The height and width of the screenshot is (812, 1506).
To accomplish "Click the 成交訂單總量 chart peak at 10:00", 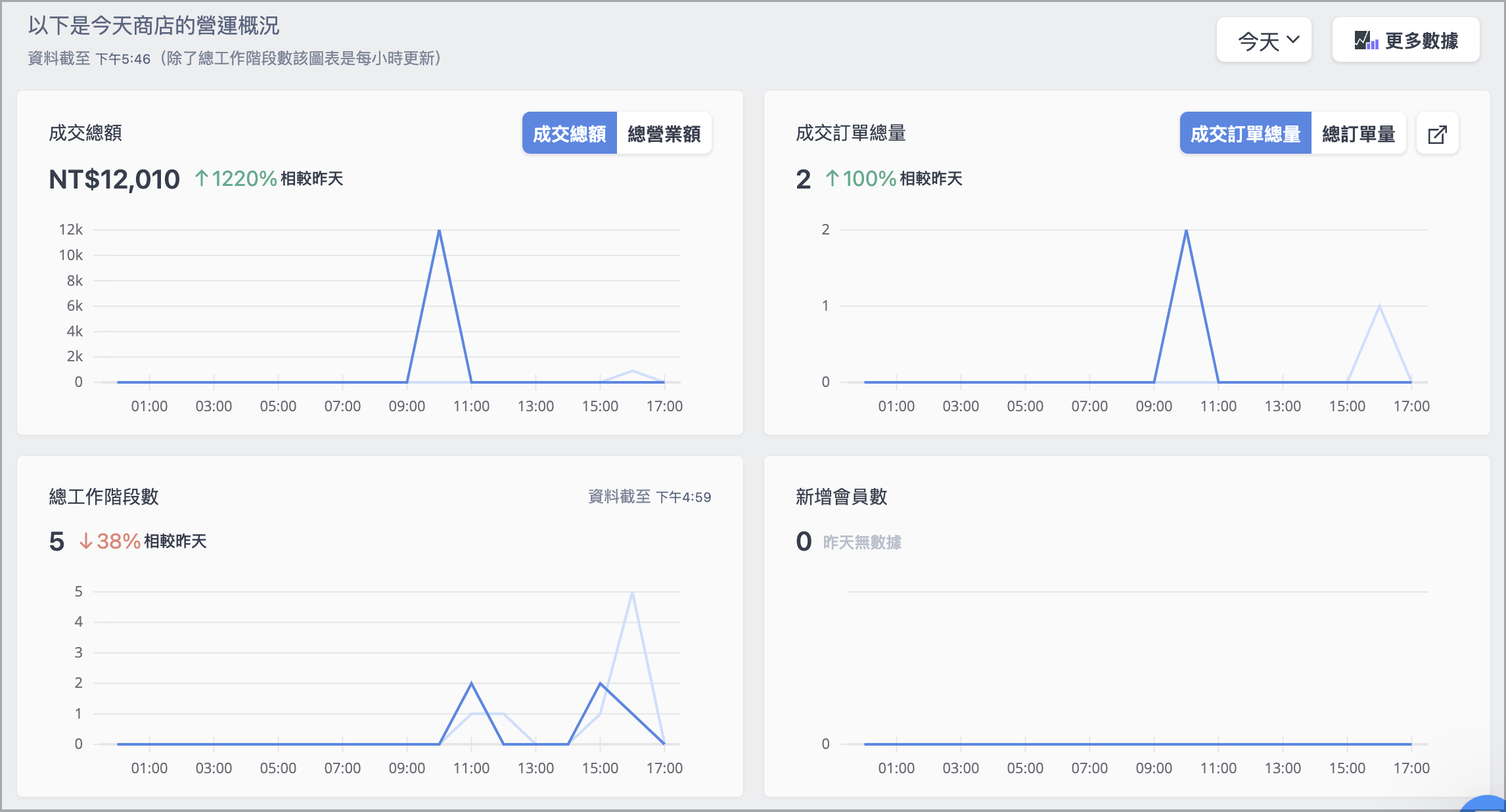I will [1186, 230].
